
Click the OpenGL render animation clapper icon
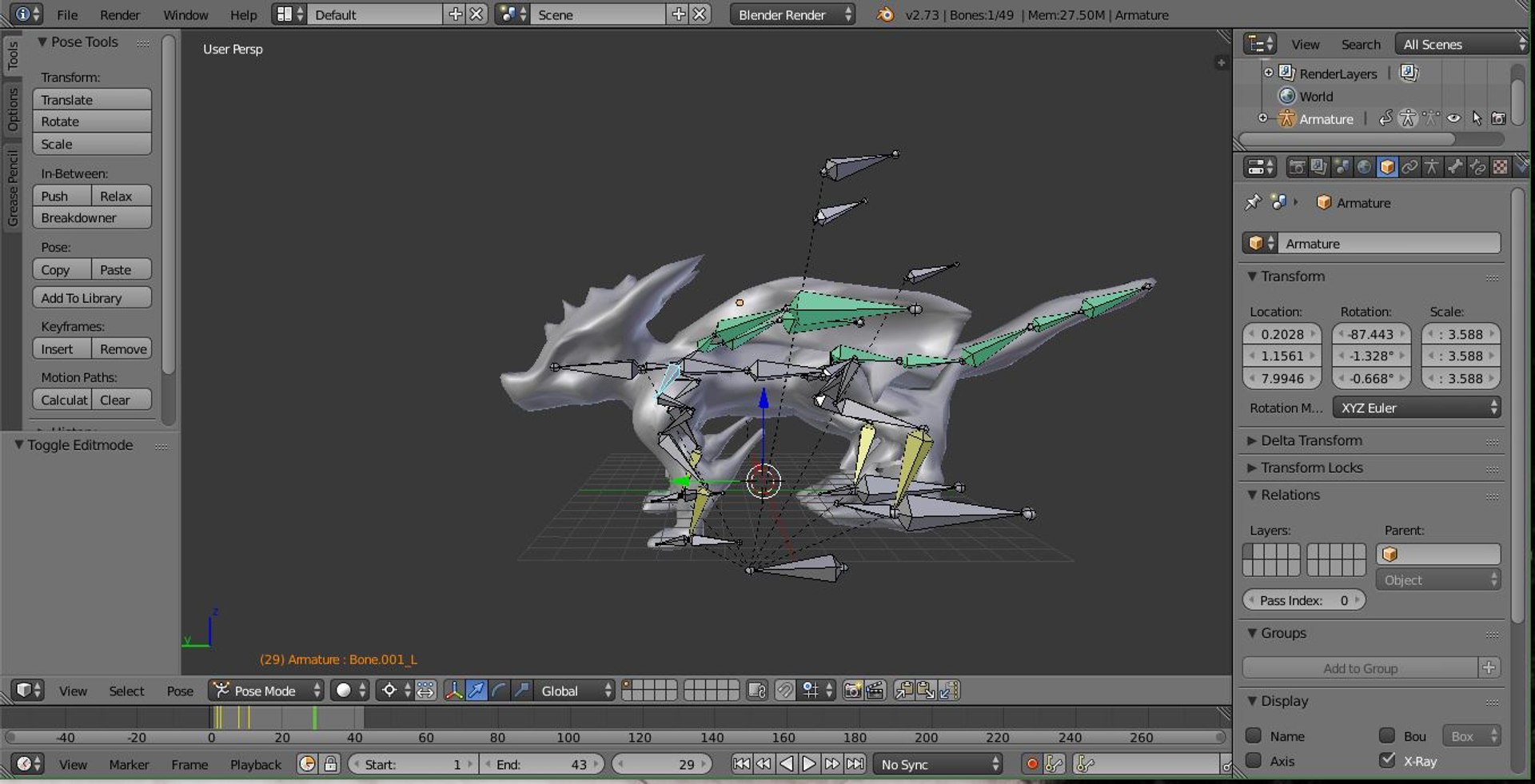tap(875, 690)
